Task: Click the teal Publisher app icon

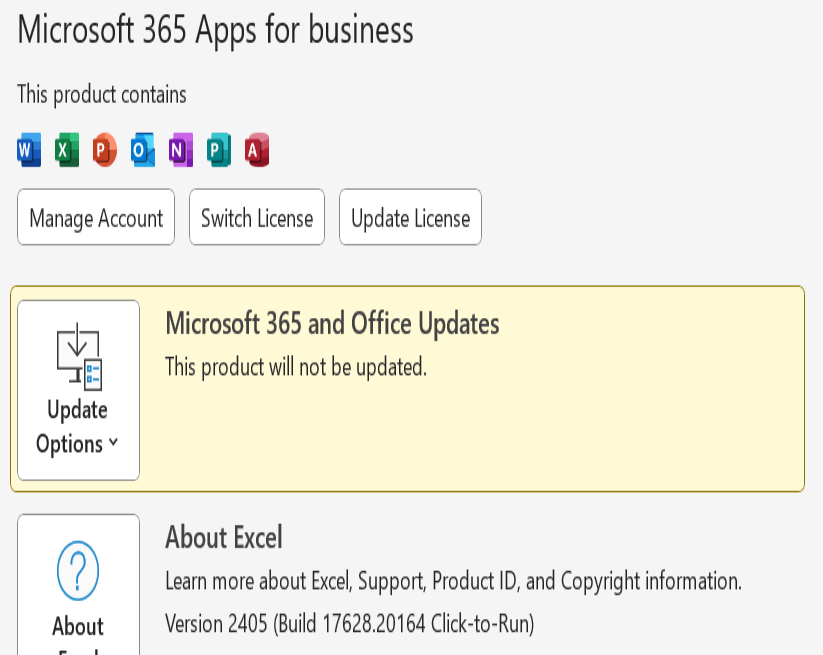Action: point(219,151)
